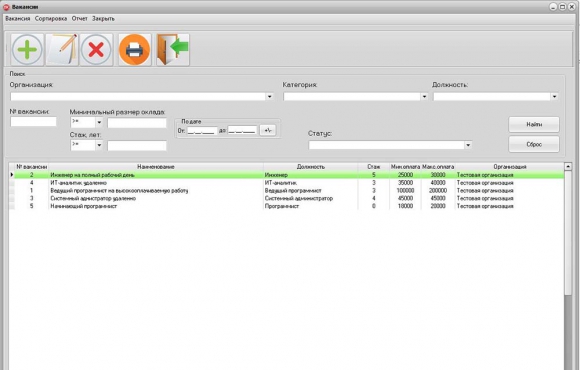Viewport: 580px width, 370px height.
Task: Open the Статус dropdown list
Action: pos(468,145)
